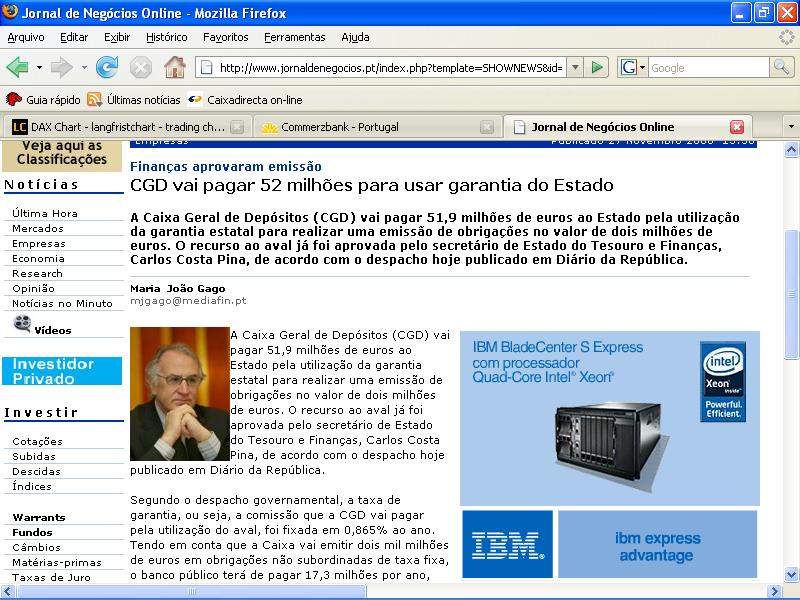Click the Google search engine icon
800x600 pixels.
[628, 67]
